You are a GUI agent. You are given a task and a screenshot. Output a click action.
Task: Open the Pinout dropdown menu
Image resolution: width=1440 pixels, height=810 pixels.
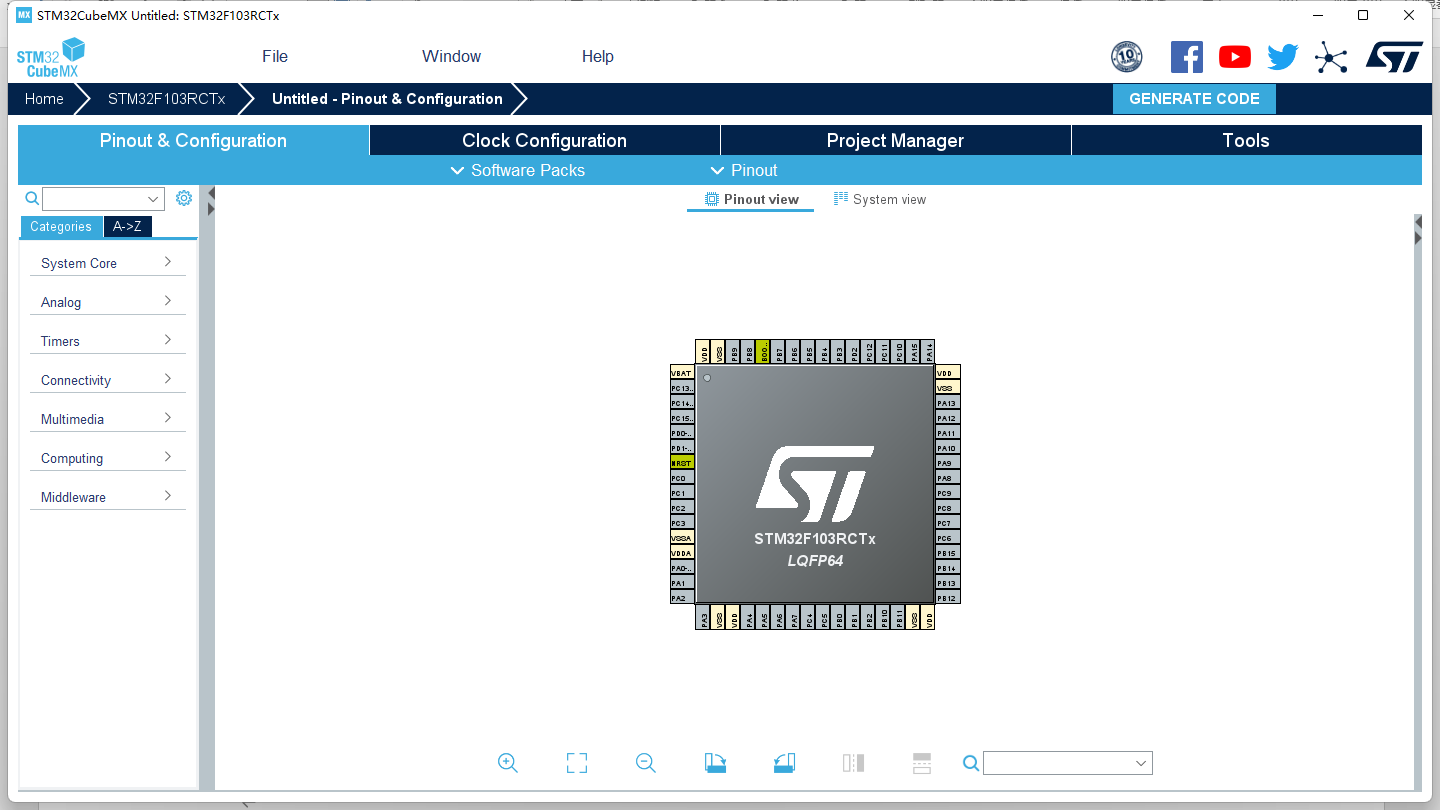click(744, 170)
